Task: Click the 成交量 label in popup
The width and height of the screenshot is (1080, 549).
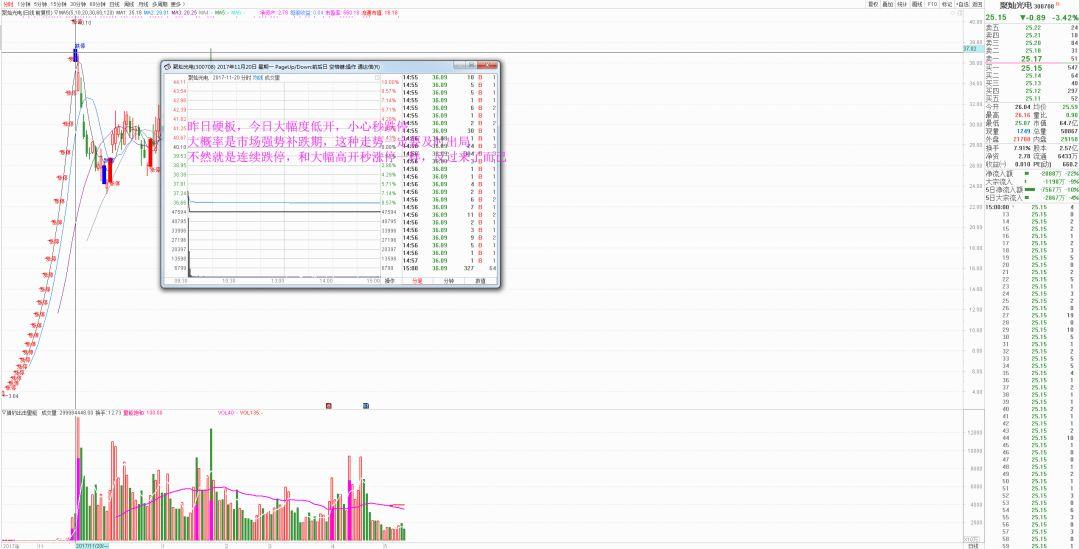Action: 271,78
